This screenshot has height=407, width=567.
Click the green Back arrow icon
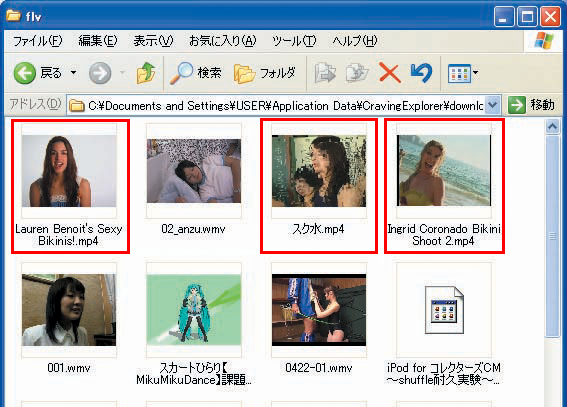[x=25, y=73]
